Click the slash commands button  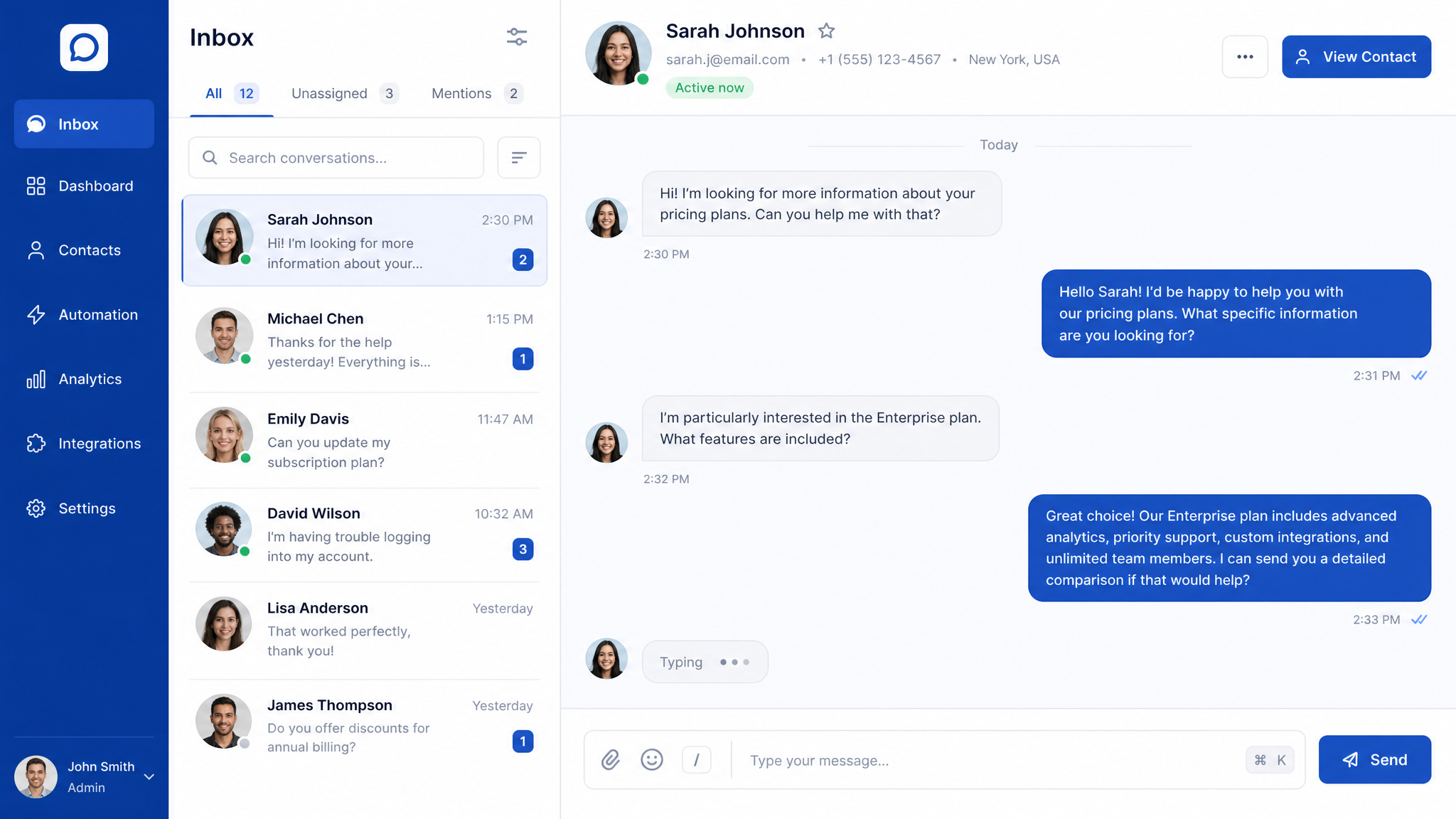pos(697,760)
